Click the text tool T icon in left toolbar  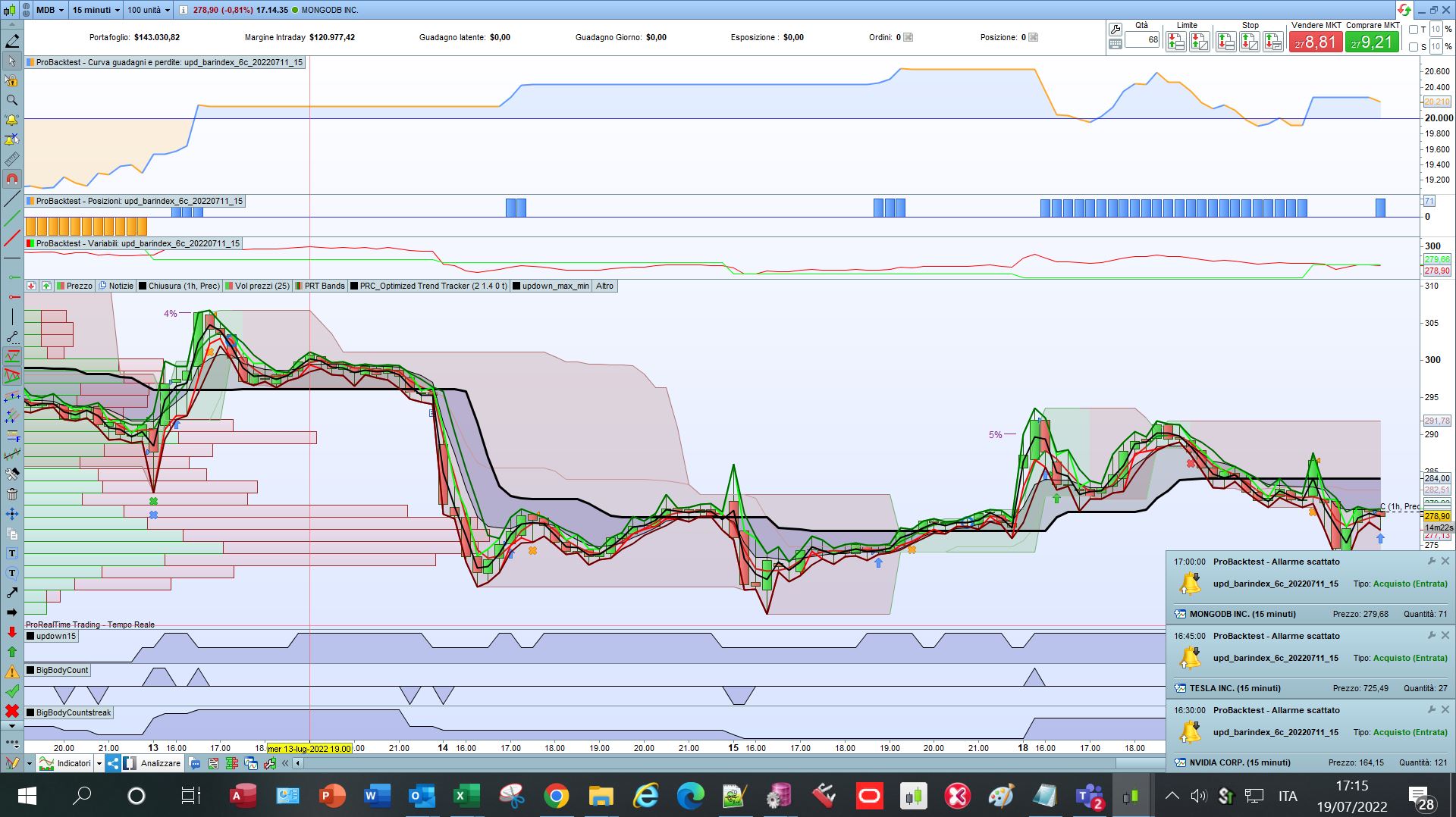click(12, 553)
